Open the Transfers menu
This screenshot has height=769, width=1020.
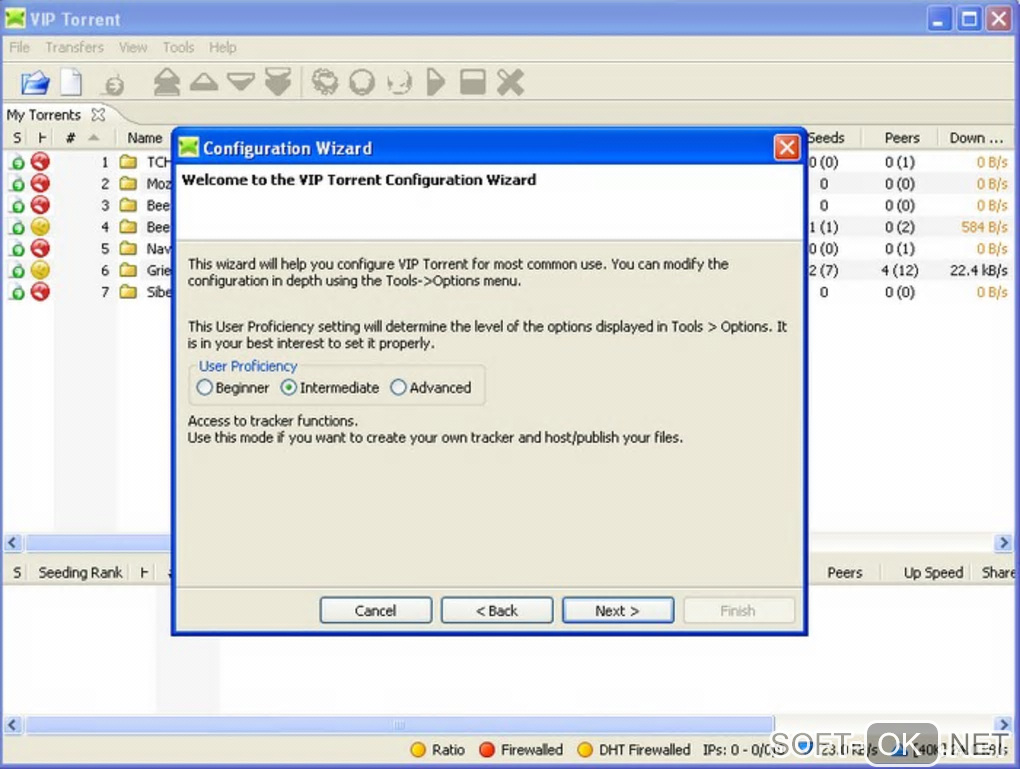(75, 47)
